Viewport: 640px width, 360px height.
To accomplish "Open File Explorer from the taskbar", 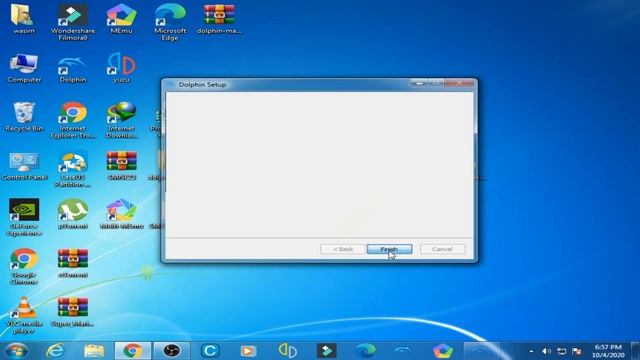I will tap(94, 351).
